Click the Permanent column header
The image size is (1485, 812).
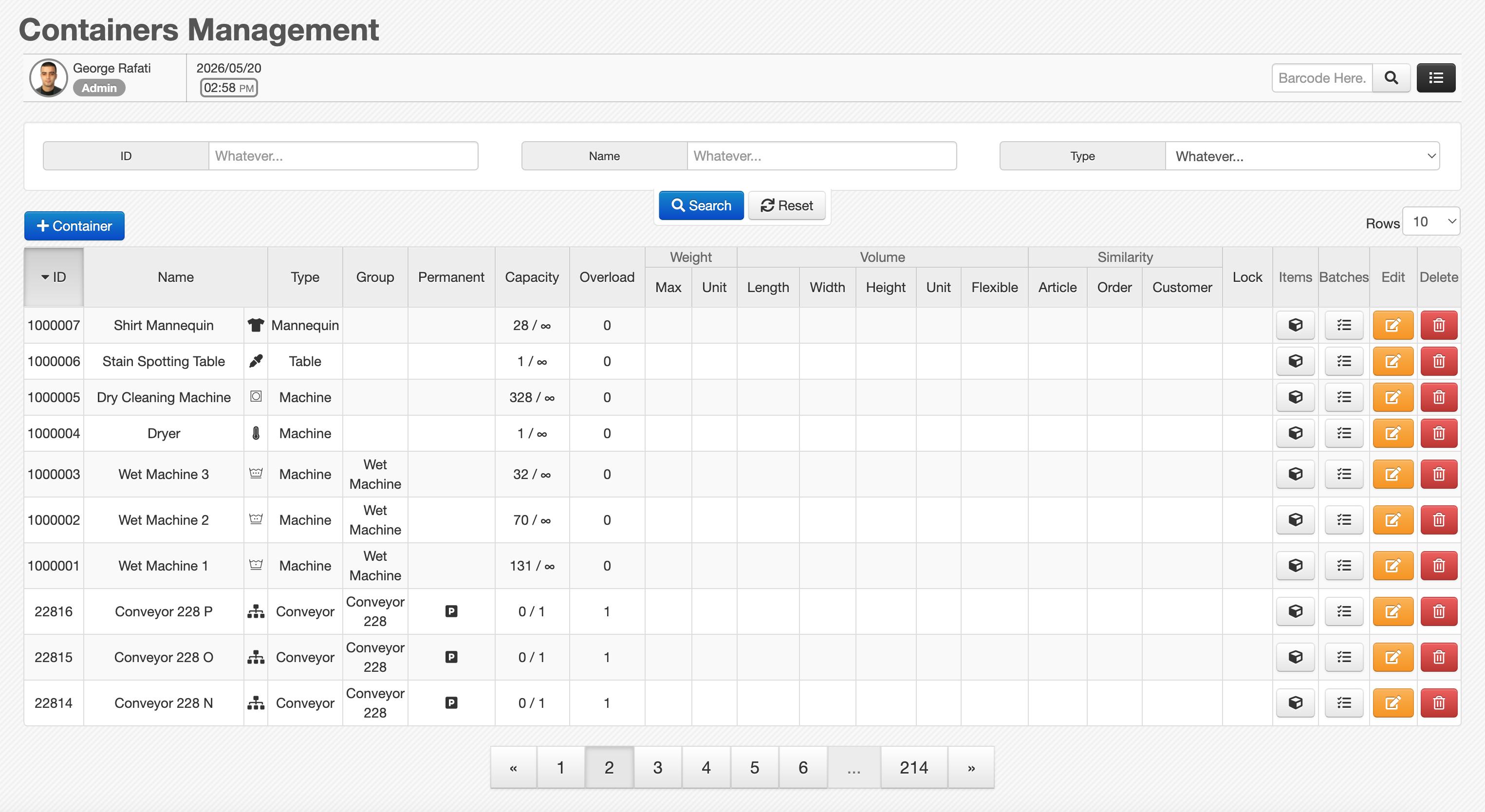click(x=451, y=277)
